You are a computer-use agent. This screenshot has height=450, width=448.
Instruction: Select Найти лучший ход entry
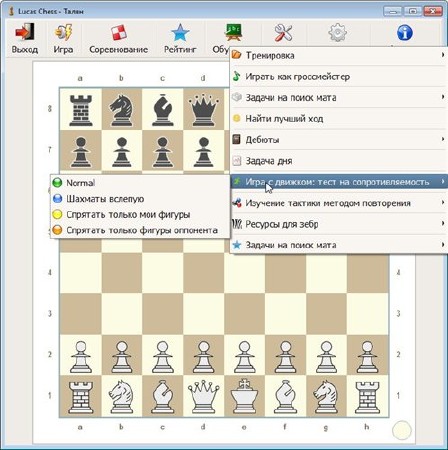[x=339, y=118]
